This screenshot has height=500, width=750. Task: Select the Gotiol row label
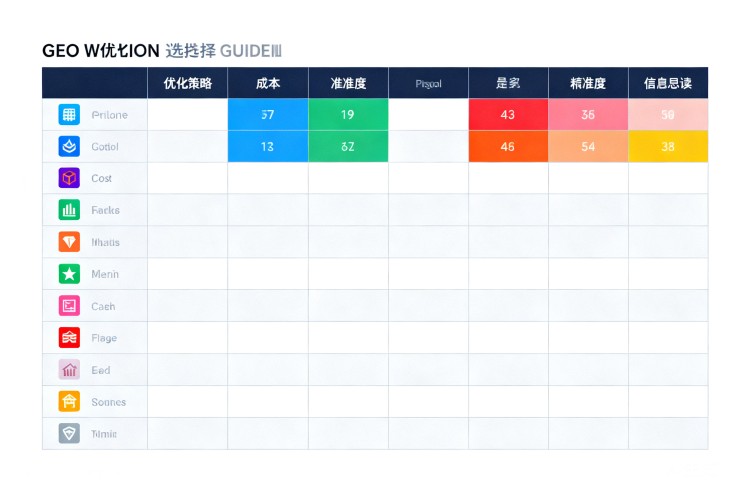pos(105,147)
